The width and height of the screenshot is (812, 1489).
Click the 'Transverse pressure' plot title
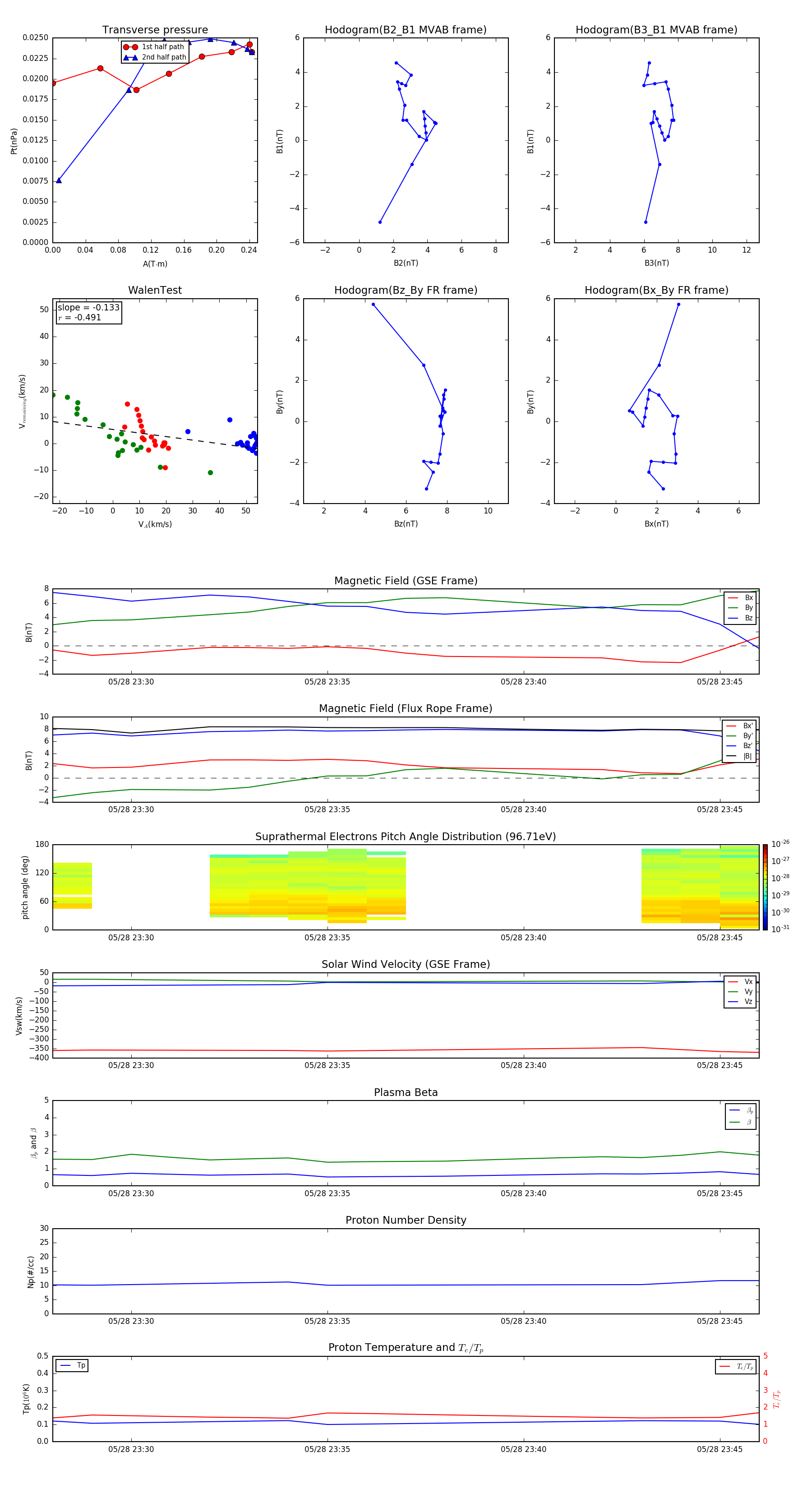coord(155,30)
